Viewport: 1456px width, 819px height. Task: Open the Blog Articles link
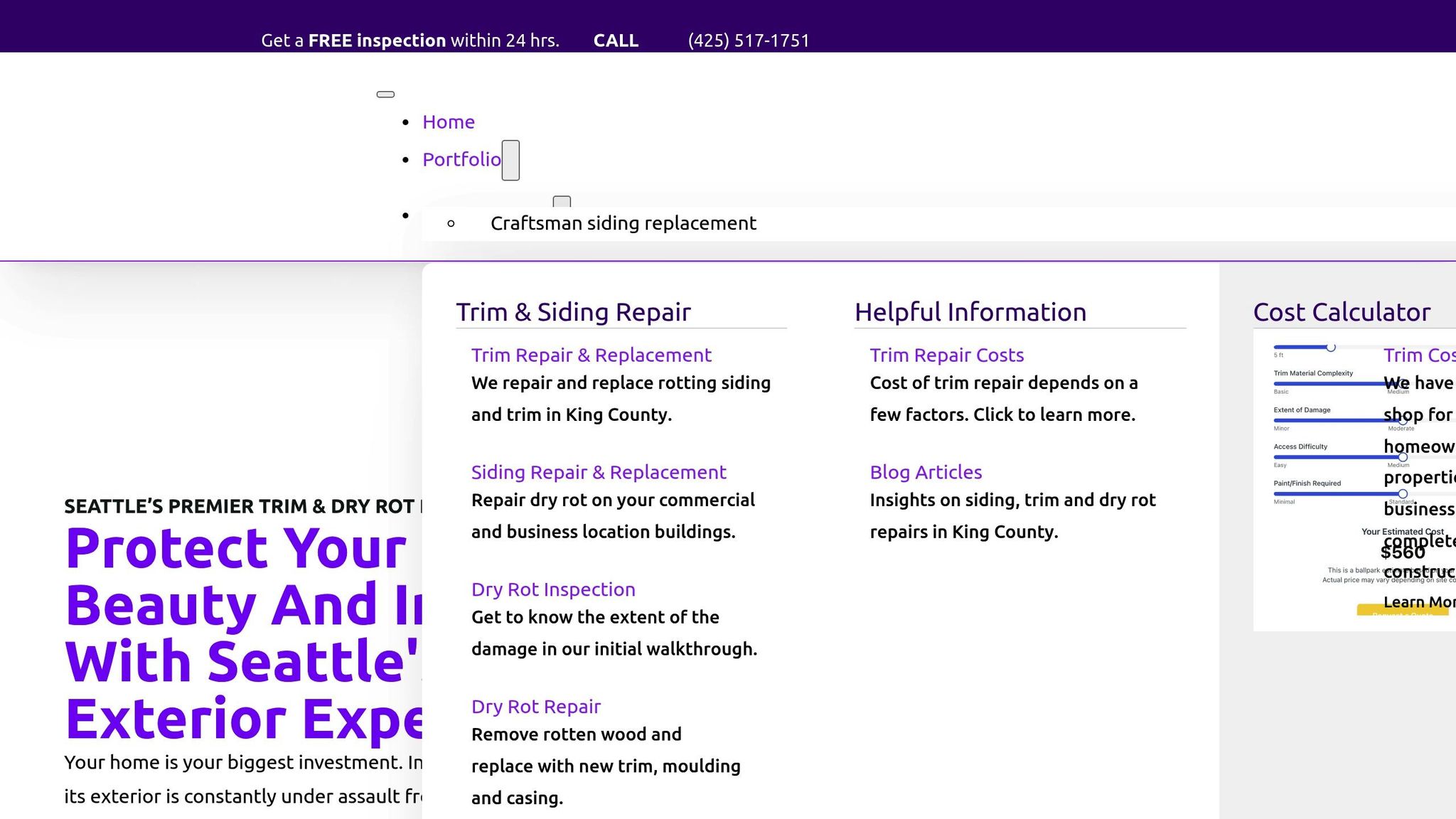[x=926, y=472]
